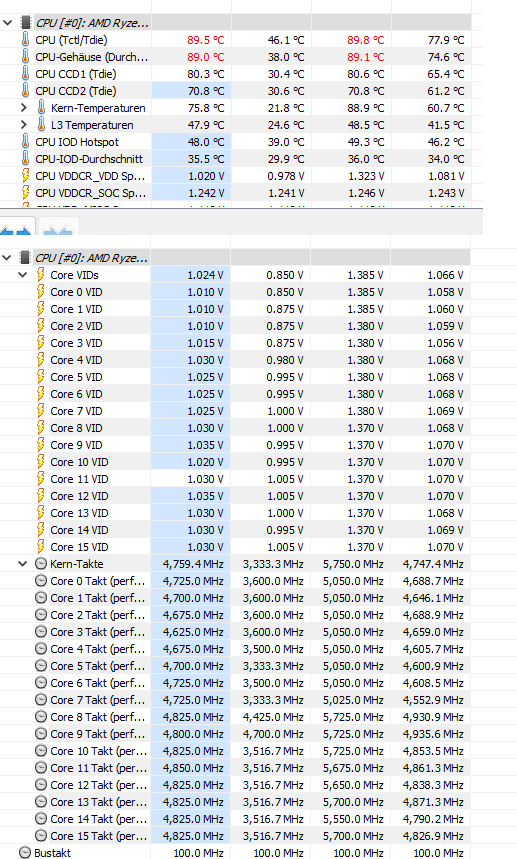Screen dimensions: 517x859
Task: Select the CPU IOD Hotspot sensor label
Action: [x=77, y=142]
